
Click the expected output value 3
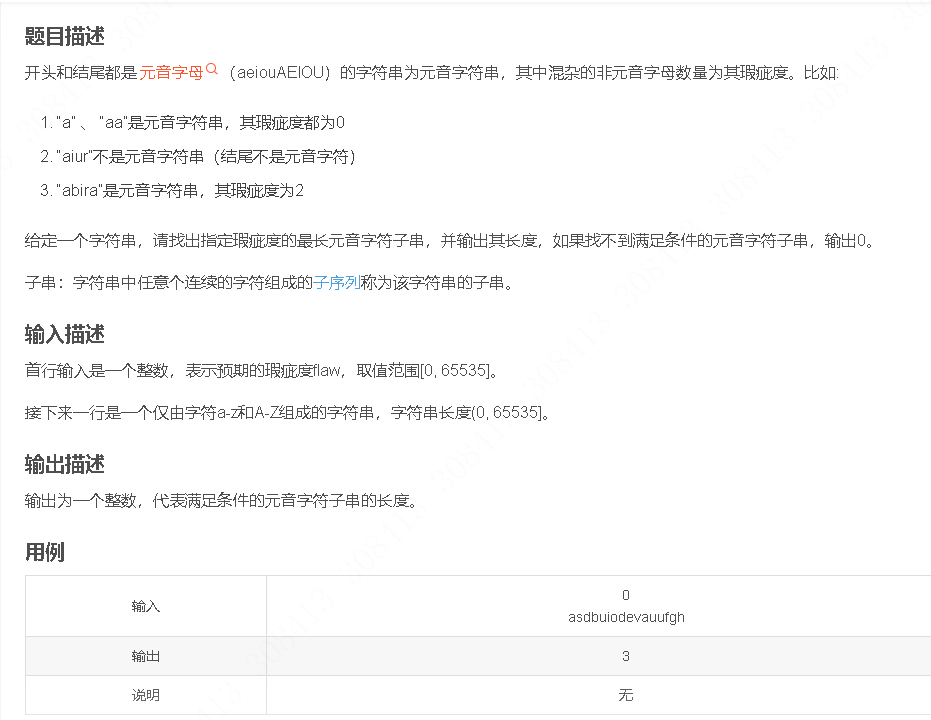coord(626,656)
